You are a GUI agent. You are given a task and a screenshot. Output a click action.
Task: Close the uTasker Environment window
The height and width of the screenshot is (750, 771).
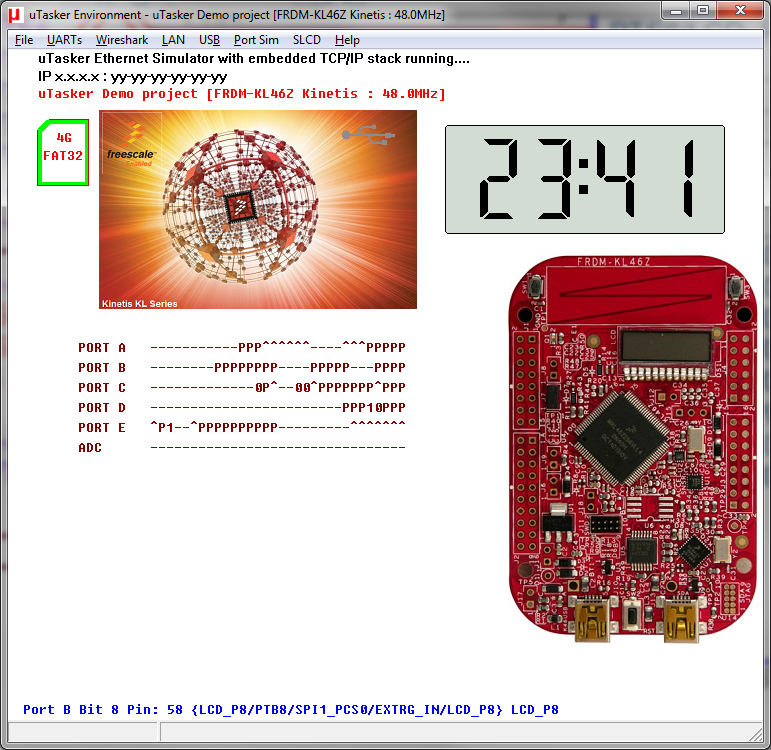click(740, 10)
